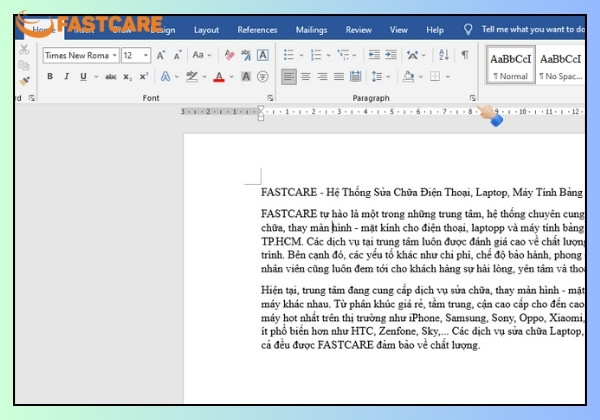
Task: Toggle italic formatting
Action: (67, 77)
